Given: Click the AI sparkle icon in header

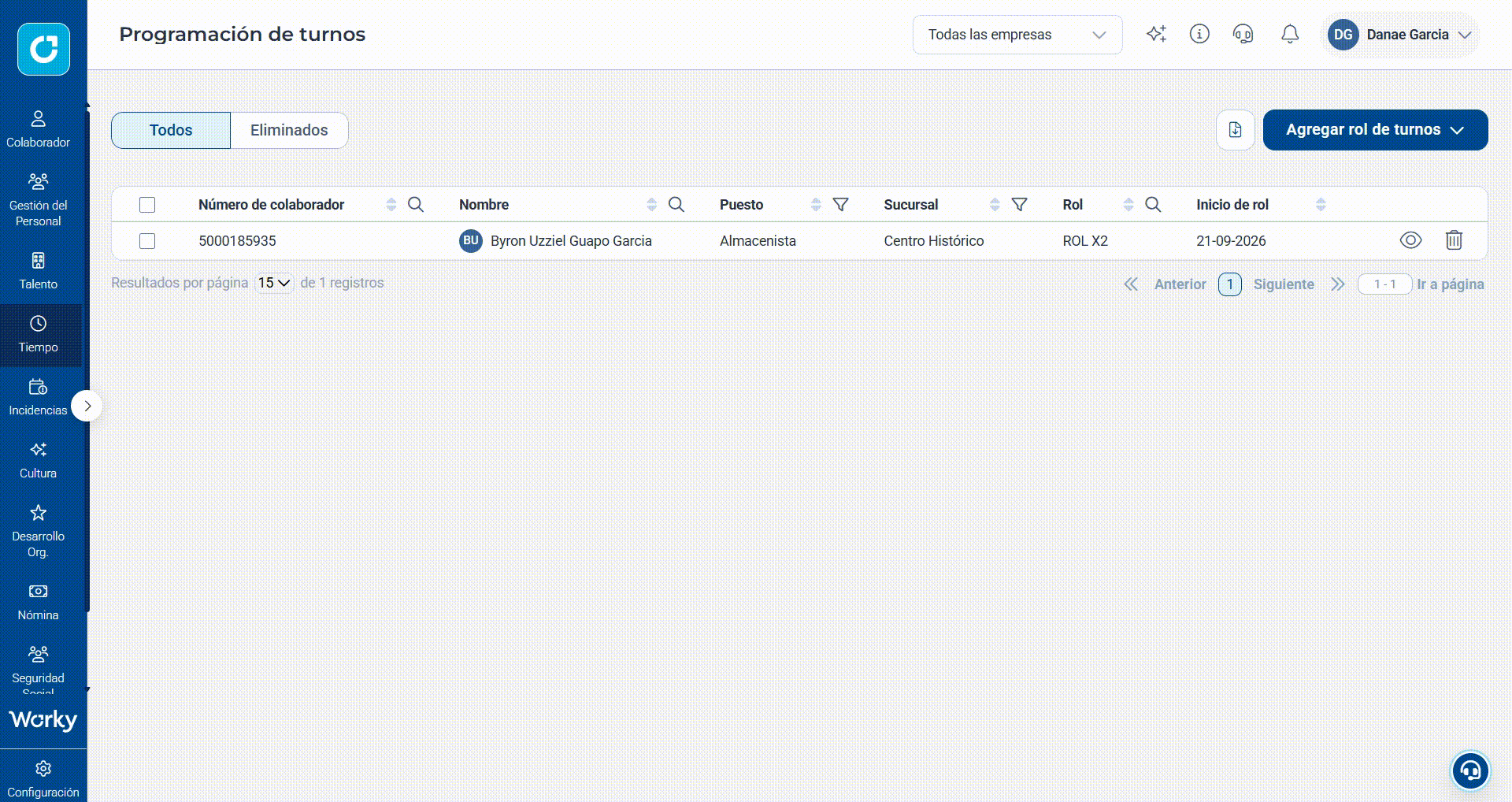Looking at the screenshot, I should pos(1156,34).
